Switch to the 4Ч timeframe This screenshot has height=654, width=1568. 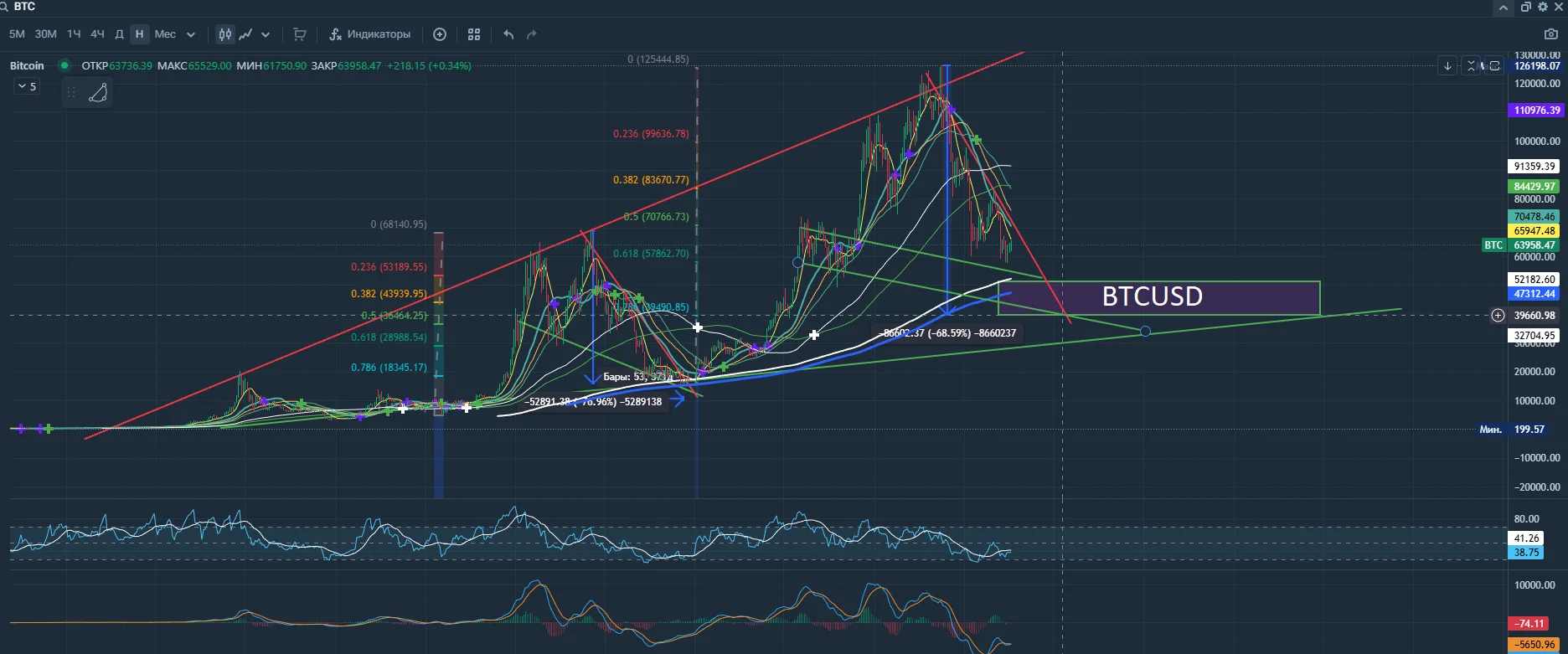pos(97,34)
